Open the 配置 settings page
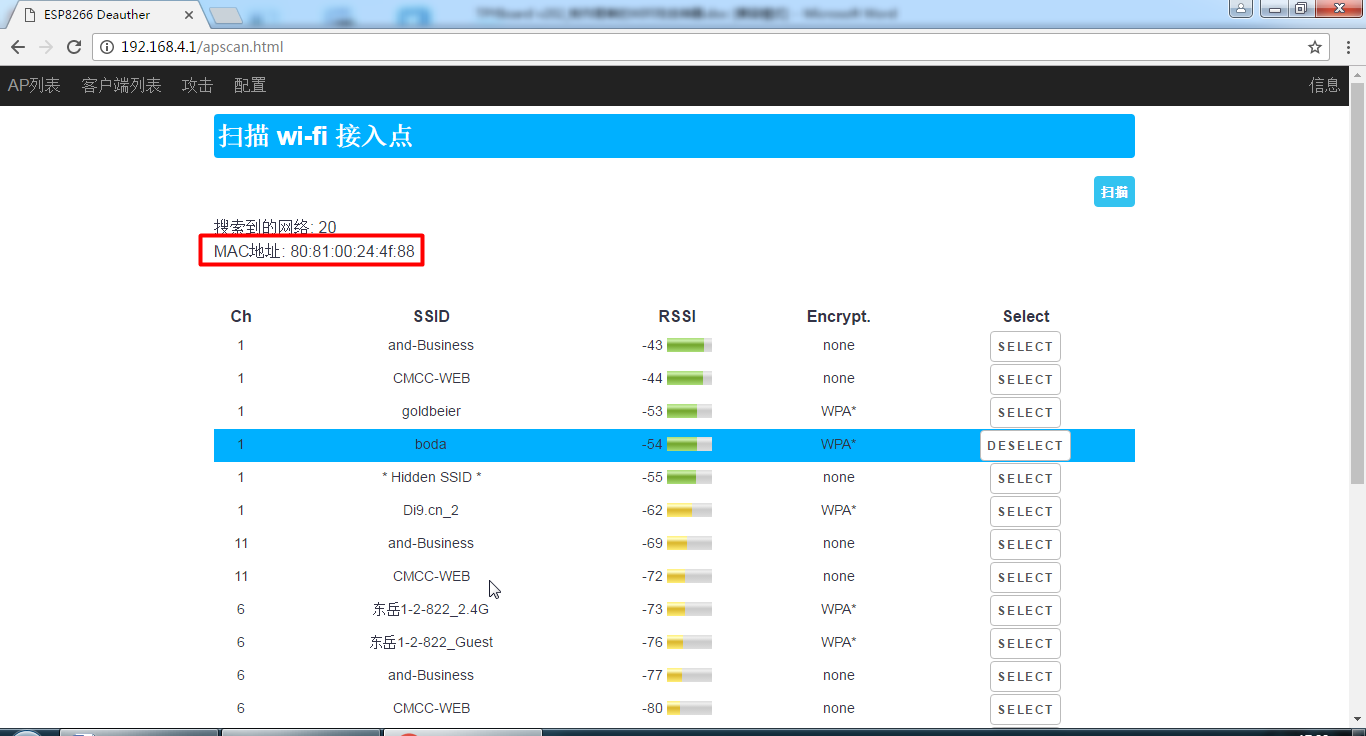 coord(250,86)
